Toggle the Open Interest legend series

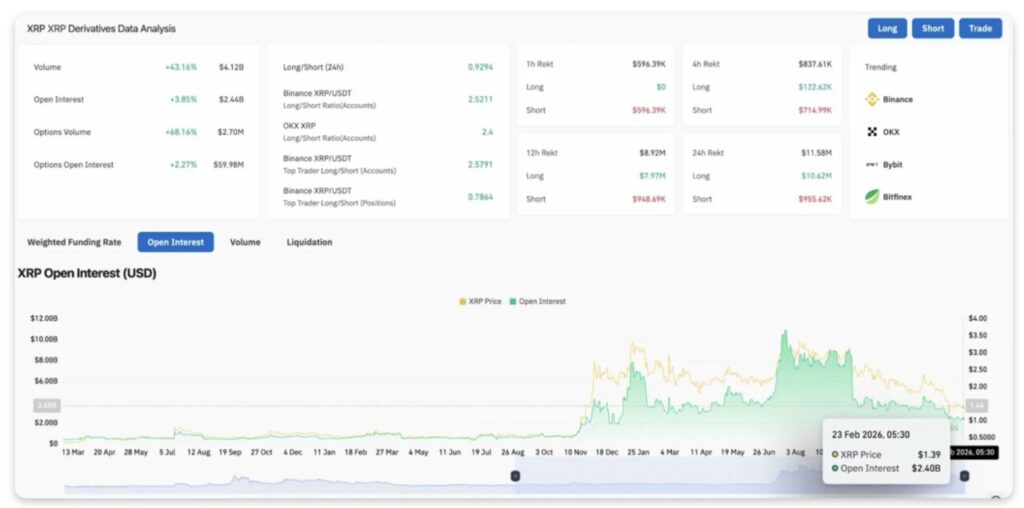[x=538, y=301]
